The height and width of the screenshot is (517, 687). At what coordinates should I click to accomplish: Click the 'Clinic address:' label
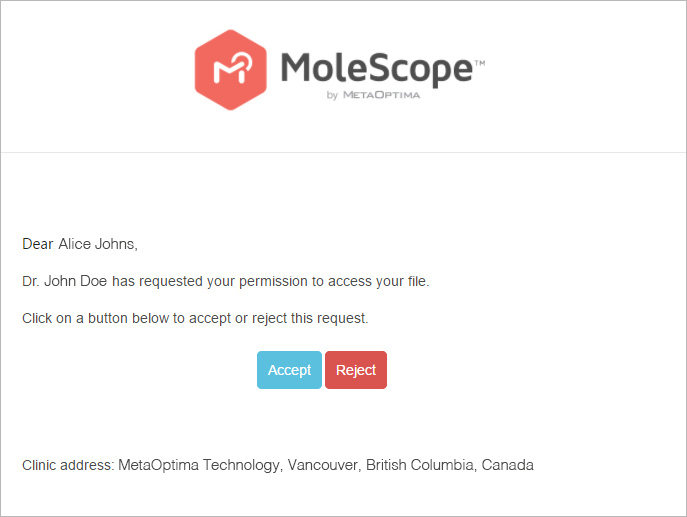tap(68, 465)
